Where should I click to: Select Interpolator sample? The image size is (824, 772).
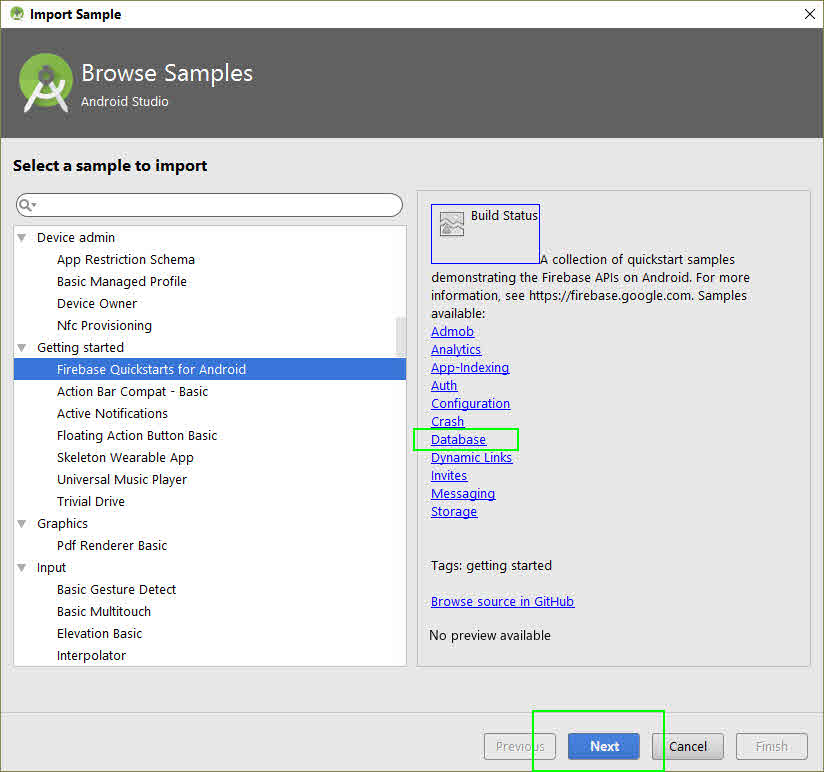91,655
